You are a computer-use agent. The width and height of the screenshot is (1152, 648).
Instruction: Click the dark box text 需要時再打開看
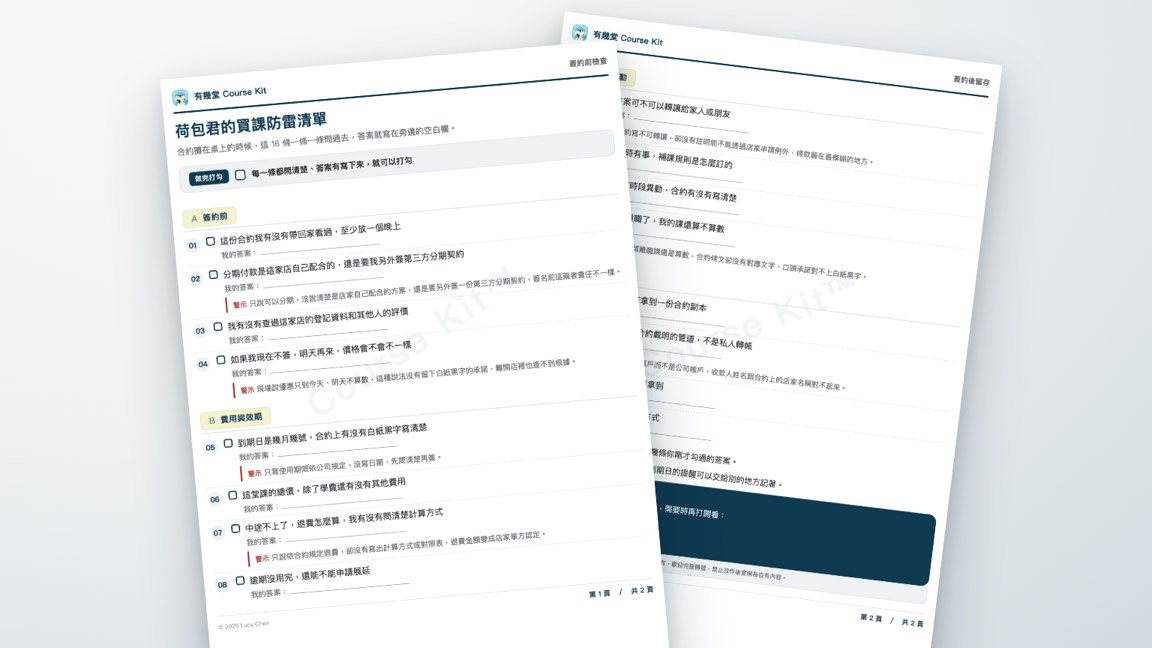click(x=694, y=512)
